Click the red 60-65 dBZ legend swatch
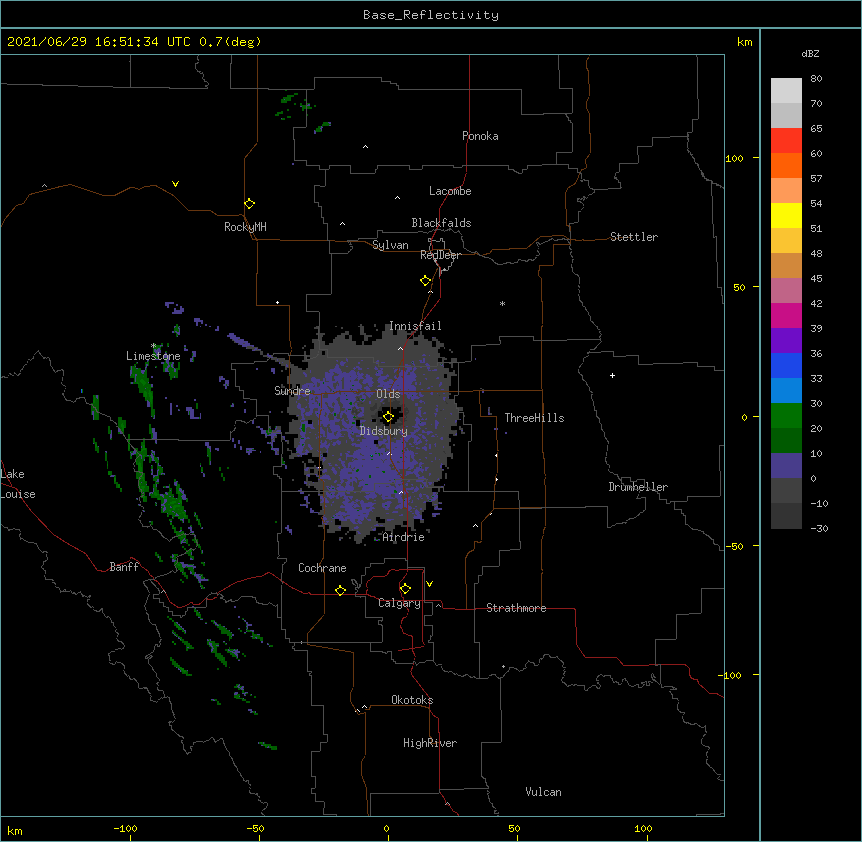 [x=786, y=140]
